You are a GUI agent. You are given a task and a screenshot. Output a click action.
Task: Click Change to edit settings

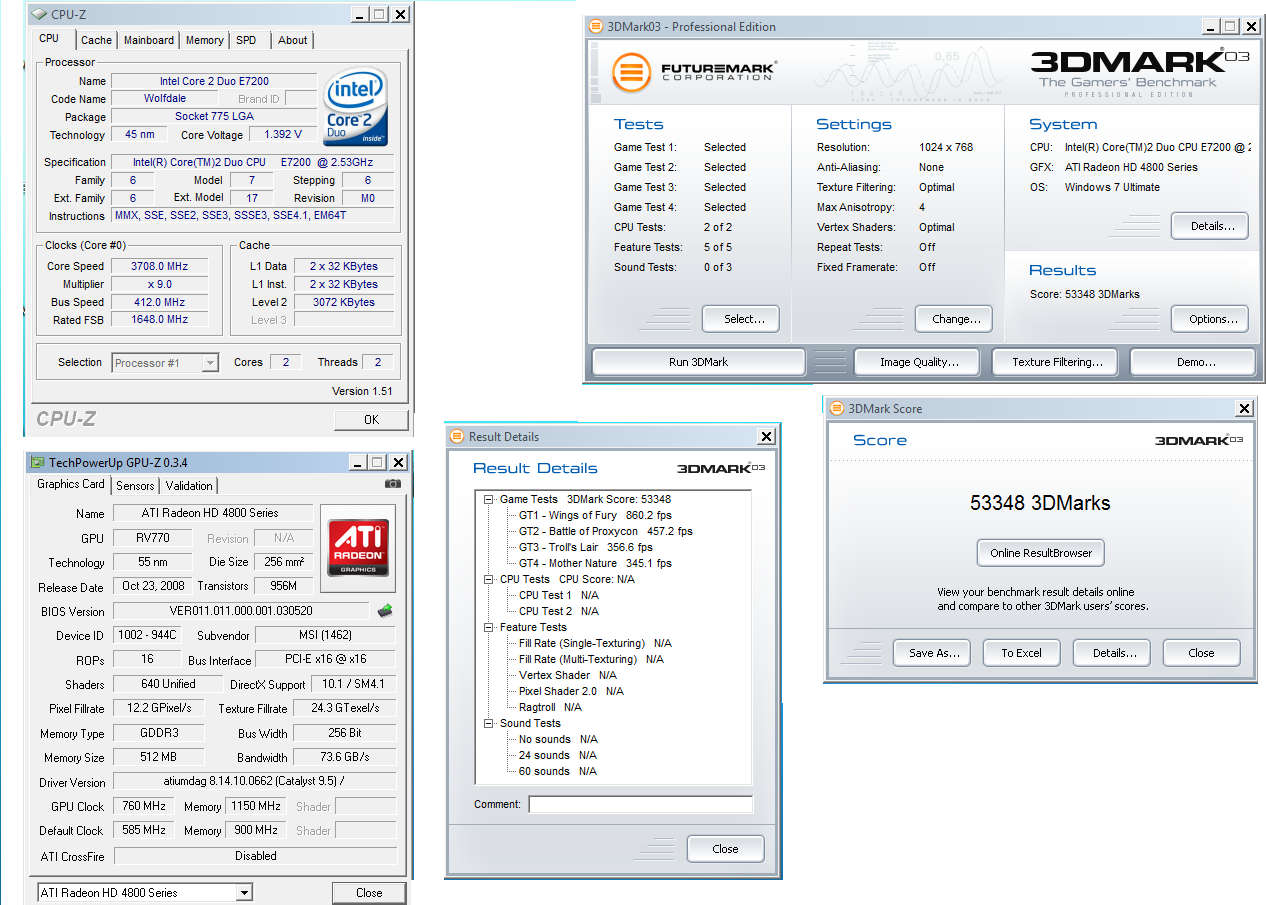956,319
